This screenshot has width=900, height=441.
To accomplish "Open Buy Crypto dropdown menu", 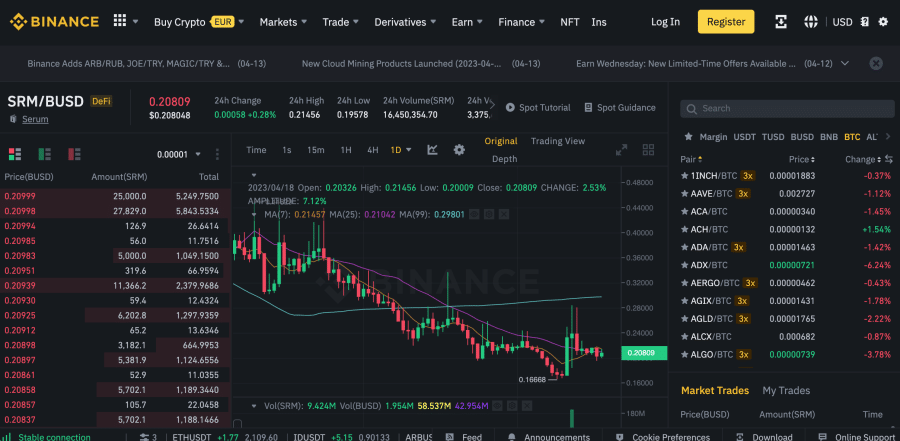I will point(199,22).
